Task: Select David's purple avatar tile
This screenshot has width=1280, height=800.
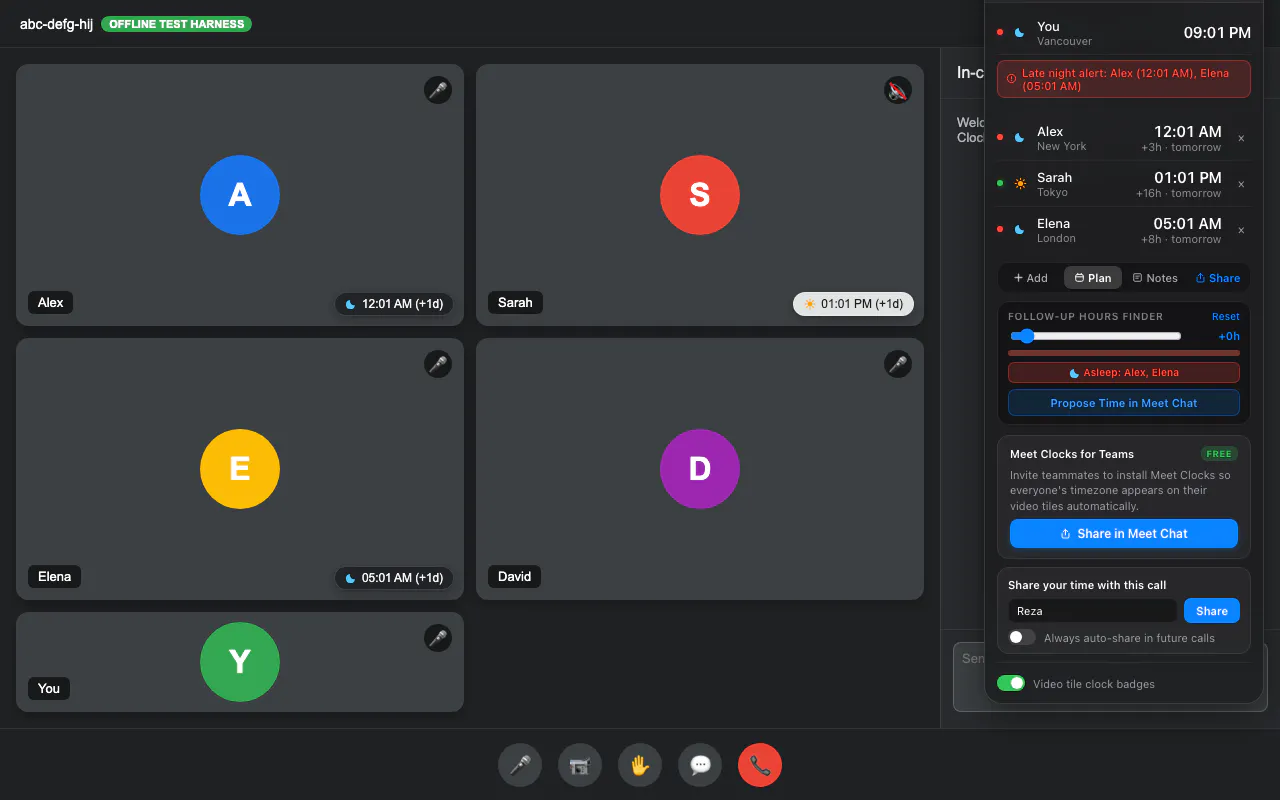Action: pyautogui.click(x=700, y=469)
